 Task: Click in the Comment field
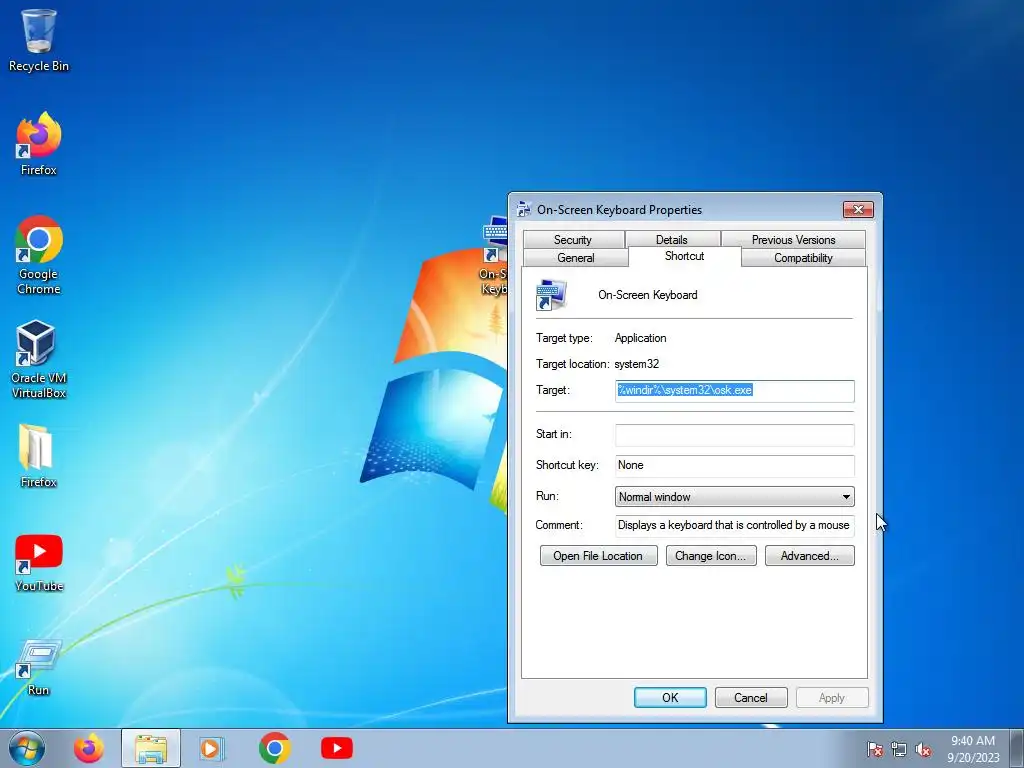coord(734,525)
